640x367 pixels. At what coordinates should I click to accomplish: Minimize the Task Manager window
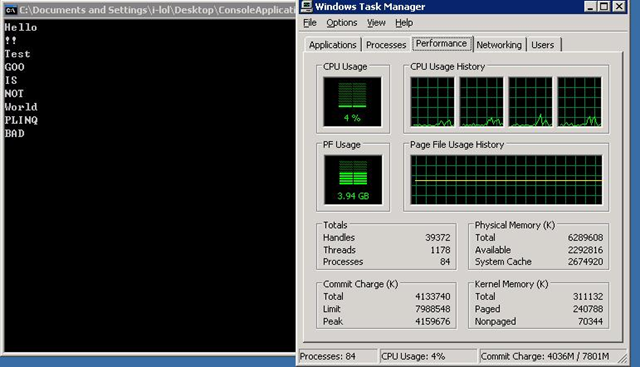tap(590, 7)
